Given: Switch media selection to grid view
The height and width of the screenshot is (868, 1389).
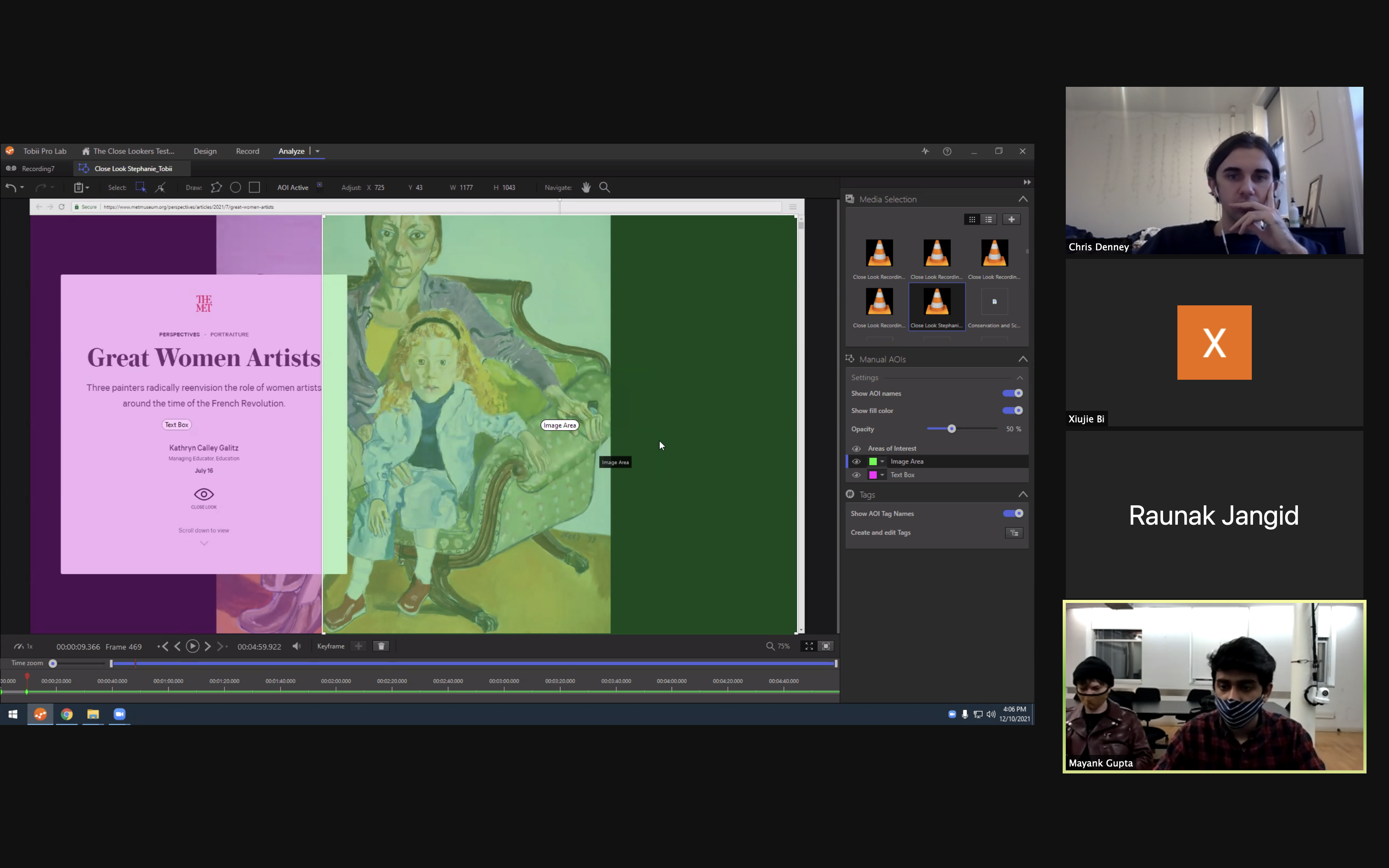Looking at the screenshot, I should coord(972,219).
